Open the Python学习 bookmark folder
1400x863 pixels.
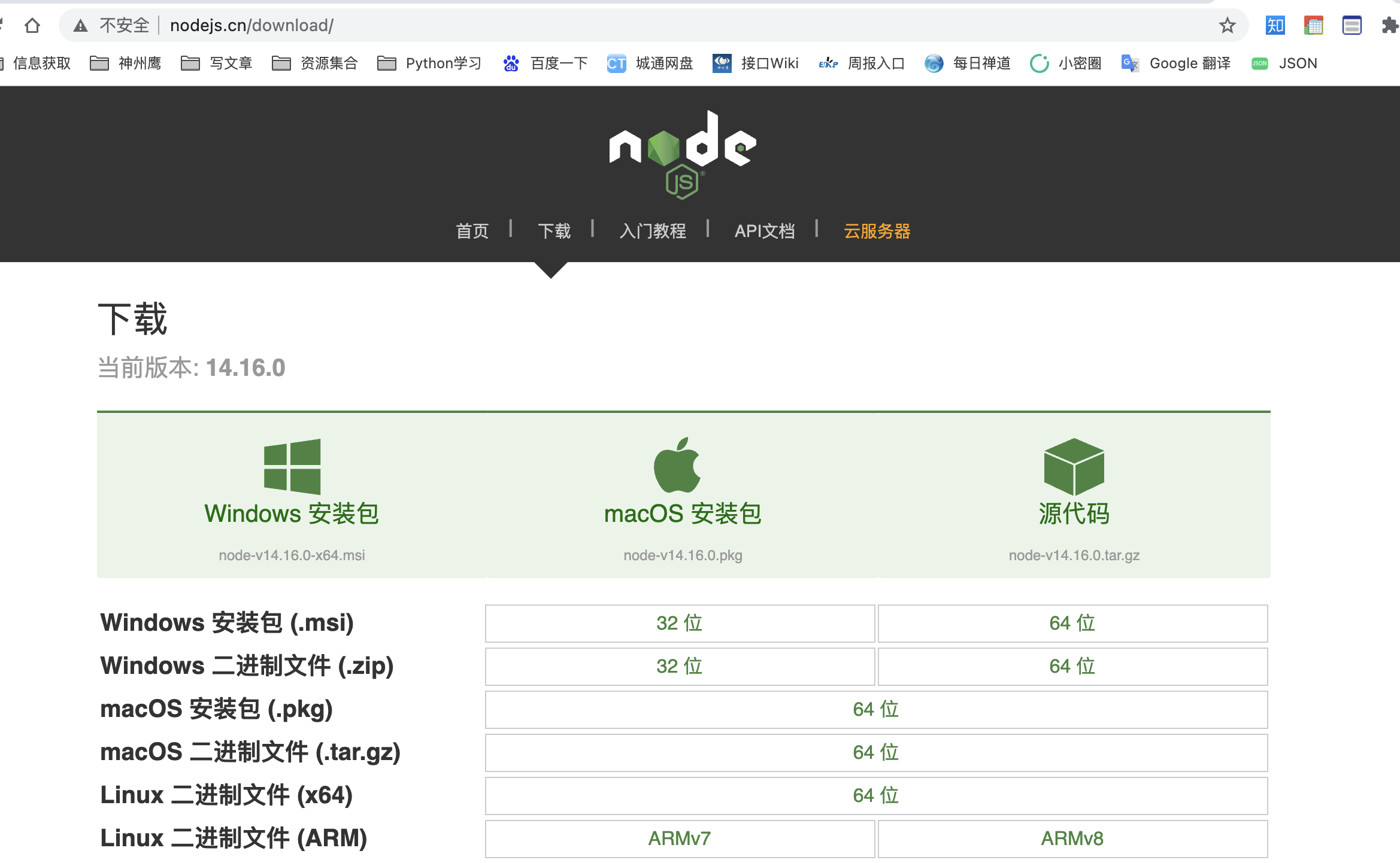(x=429, y=63)
